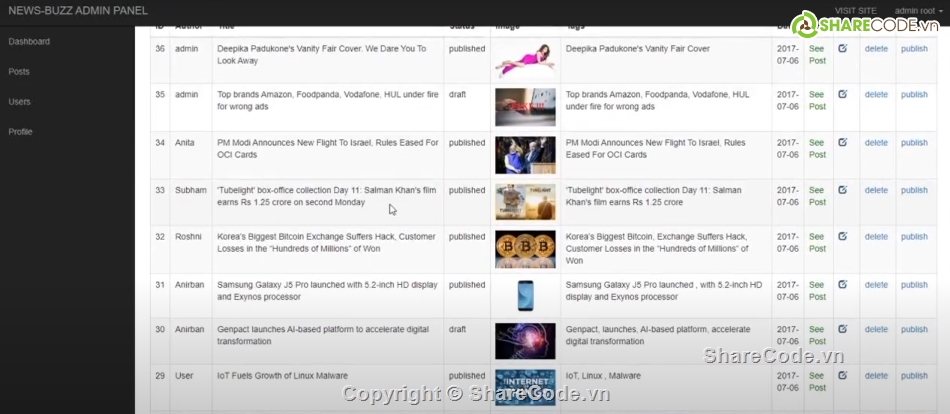This screenshot has height=414, width=950.
Task: Click the Genpact AI brain thumbnail
Action: (x=525, y=341)
